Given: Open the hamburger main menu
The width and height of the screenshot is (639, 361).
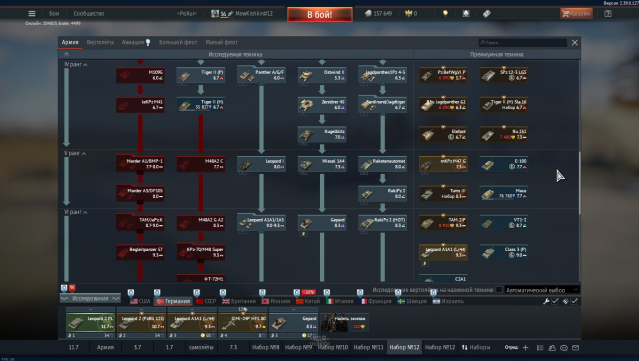Looking at the screenshot, I should 32,13.
